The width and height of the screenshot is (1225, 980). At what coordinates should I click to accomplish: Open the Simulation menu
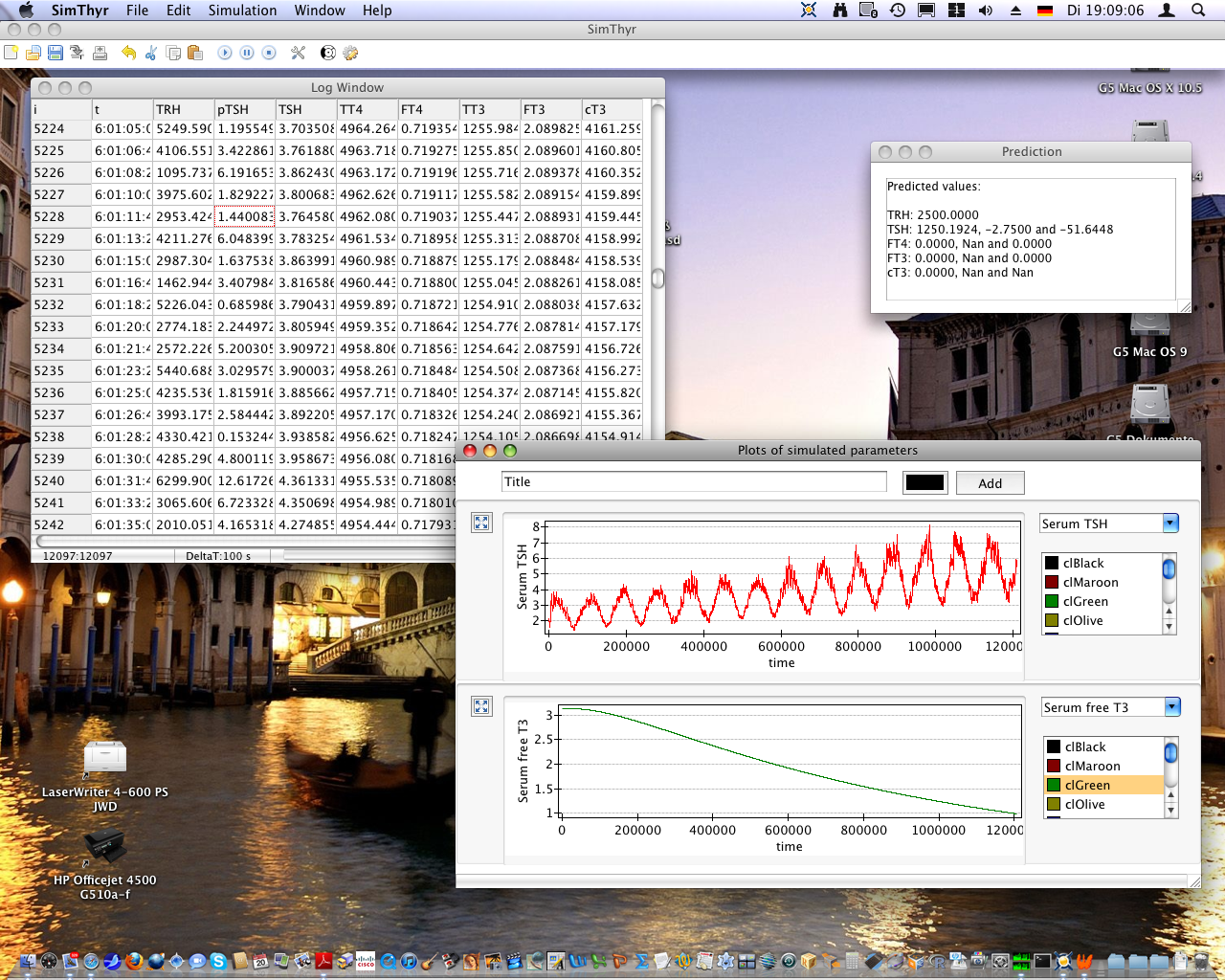[x=242, y=11]
